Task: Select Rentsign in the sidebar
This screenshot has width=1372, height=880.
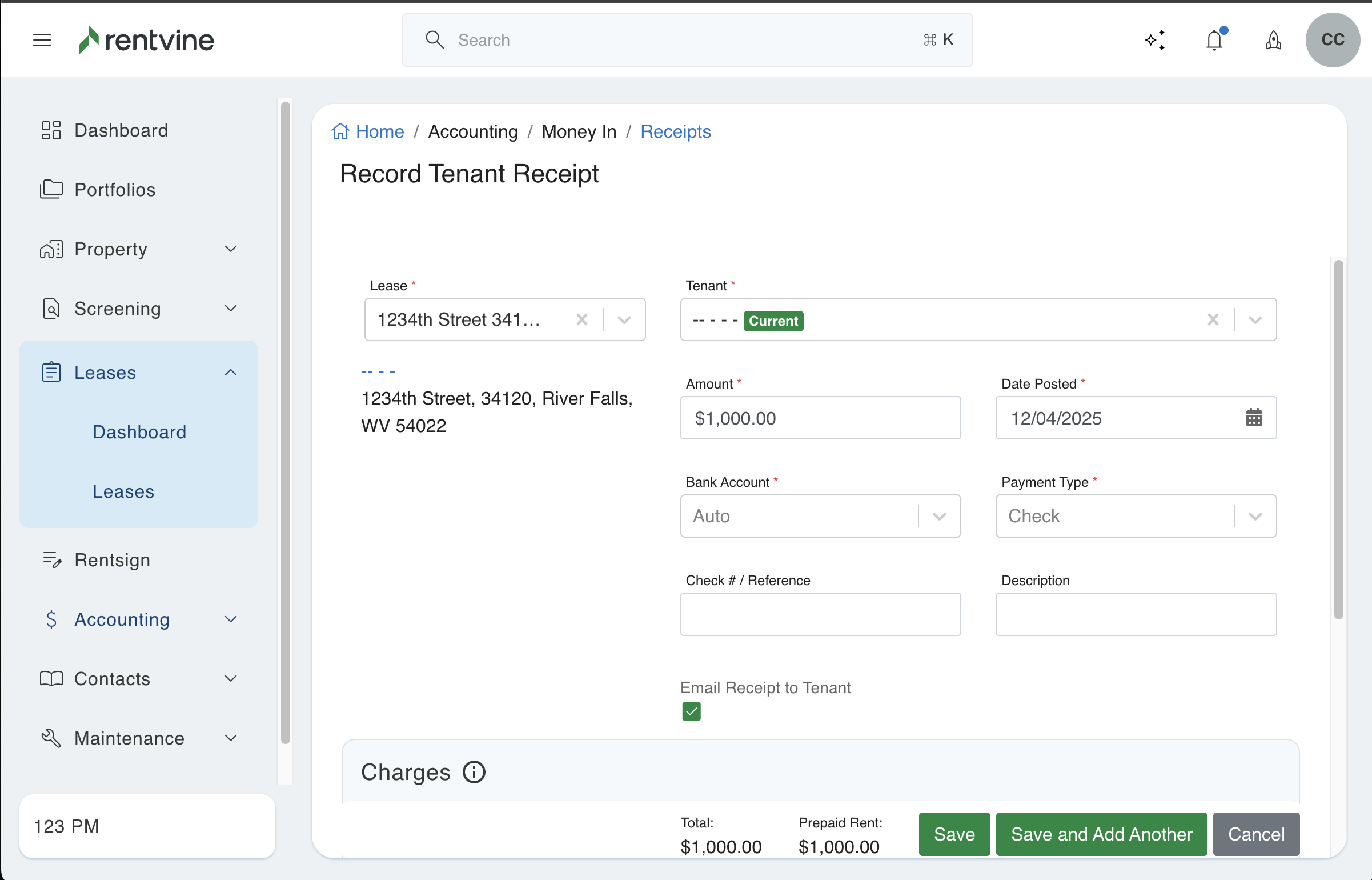Action: tap(112, 560)
